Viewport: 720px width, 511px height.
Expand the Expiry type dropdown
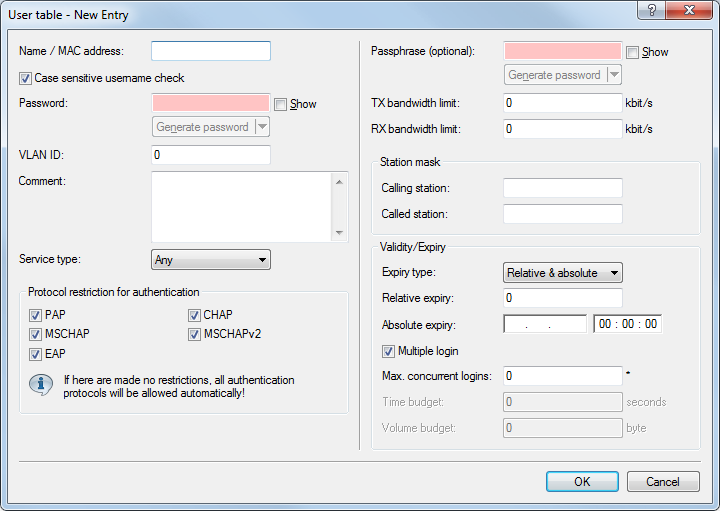pos(562,272)
